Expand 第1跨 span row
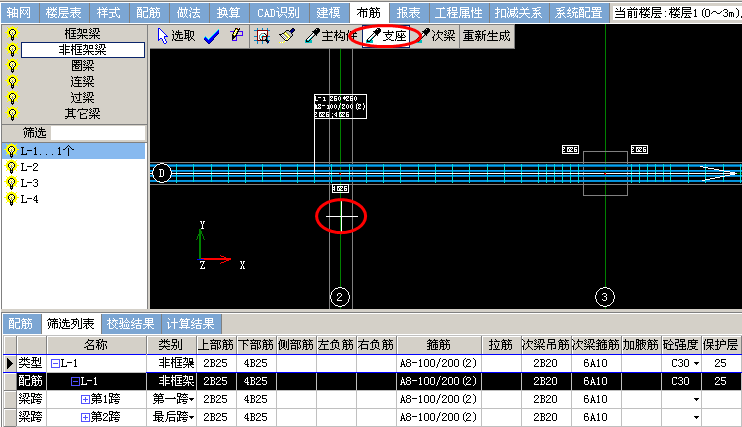The width and height of the screenshot is (742, 427). pyautogui.click(x=85, y=400)
